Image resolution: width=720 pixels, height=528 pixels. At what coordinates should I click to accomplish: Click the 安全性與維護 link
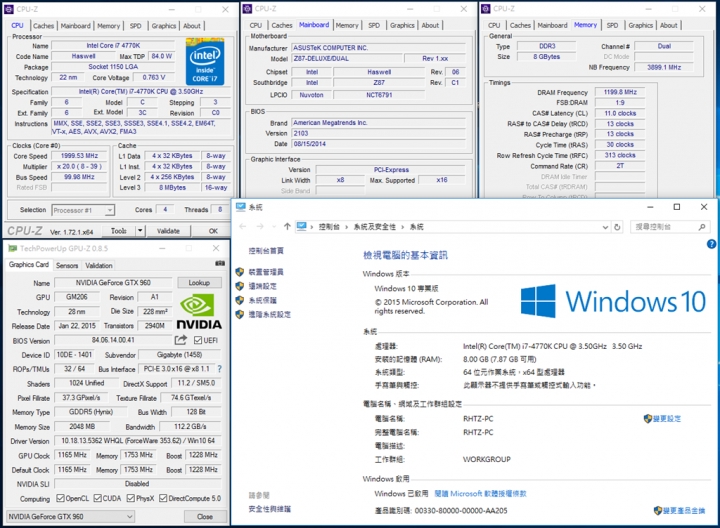point(270,509)
